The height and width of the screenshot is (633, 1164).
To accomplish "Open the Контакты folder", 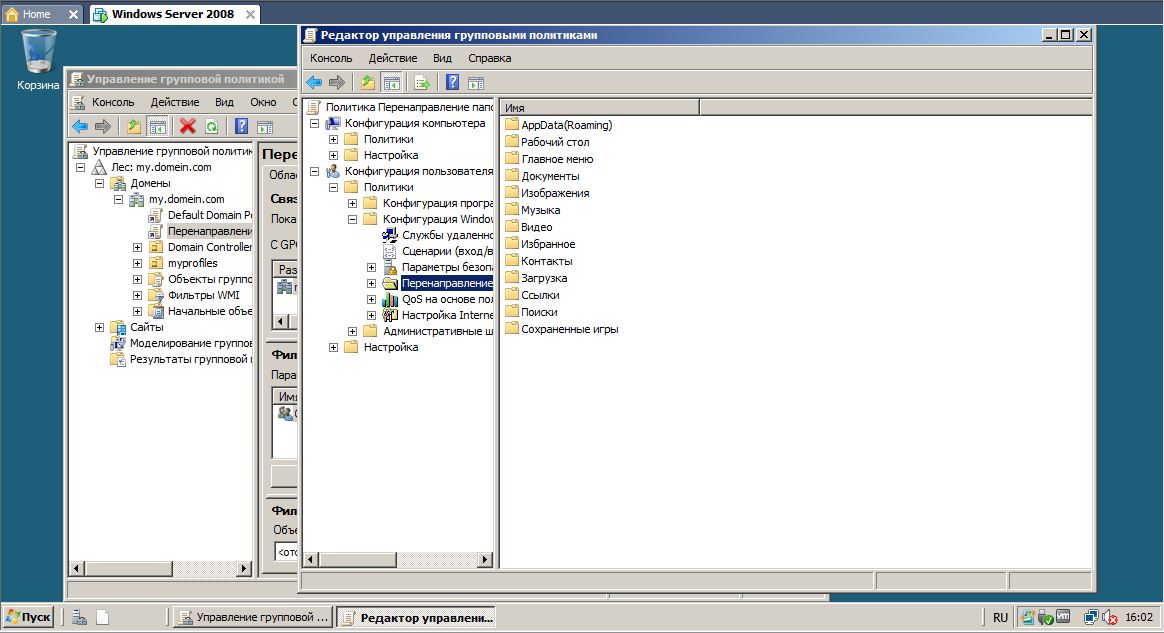I will (x=538, y=261).
